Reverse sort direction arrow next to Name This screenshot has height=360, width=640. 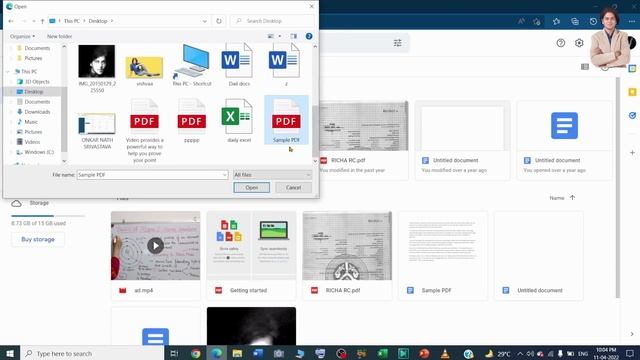(572, 198)
